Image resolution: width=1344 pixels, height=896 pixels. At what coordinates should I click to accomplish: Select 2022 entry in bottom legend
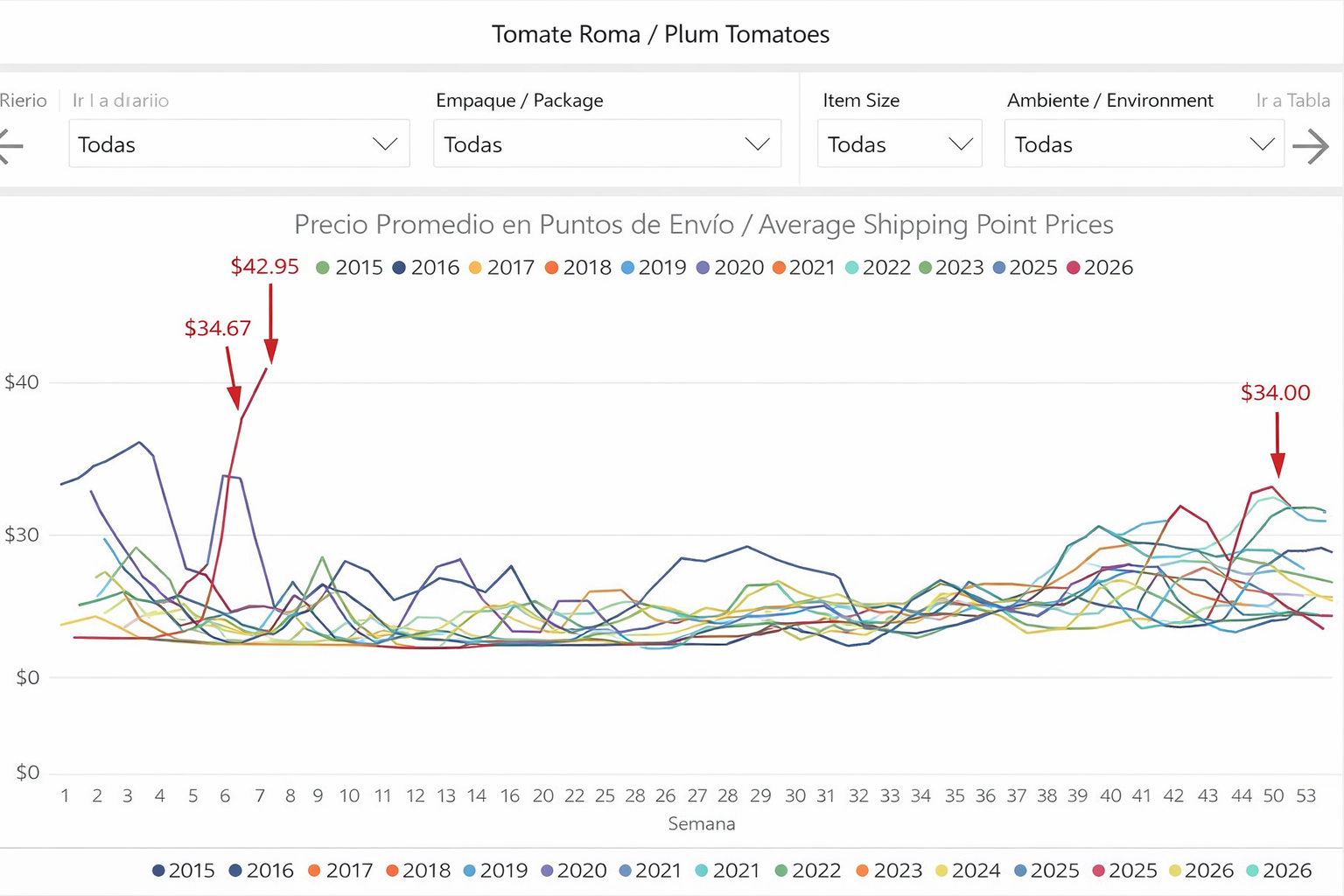point(808,871)
